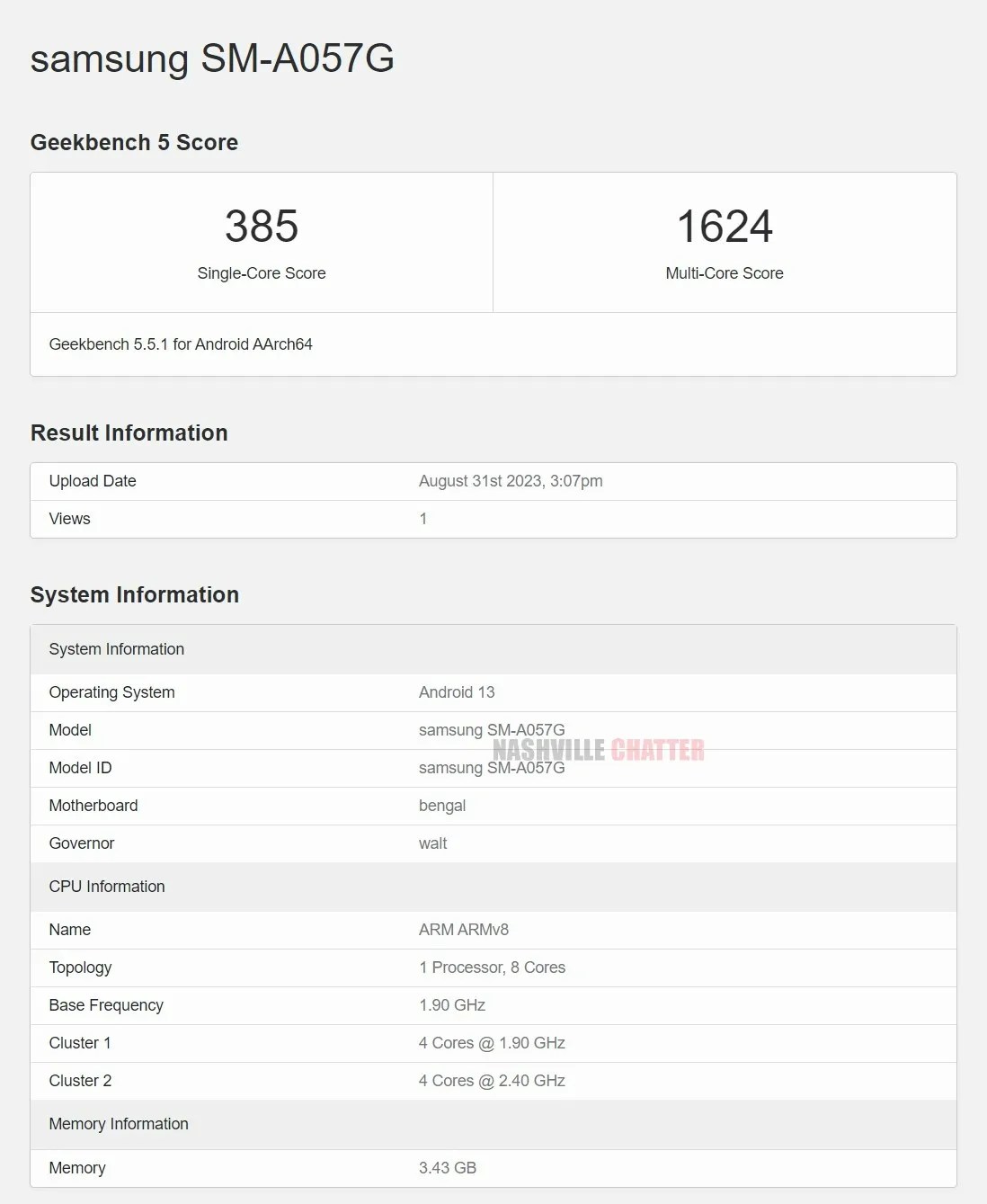This screenshot has height=1204, width=987.
Task: Click the Views row label
Action: pyautogui.click(x=69, y=519)
